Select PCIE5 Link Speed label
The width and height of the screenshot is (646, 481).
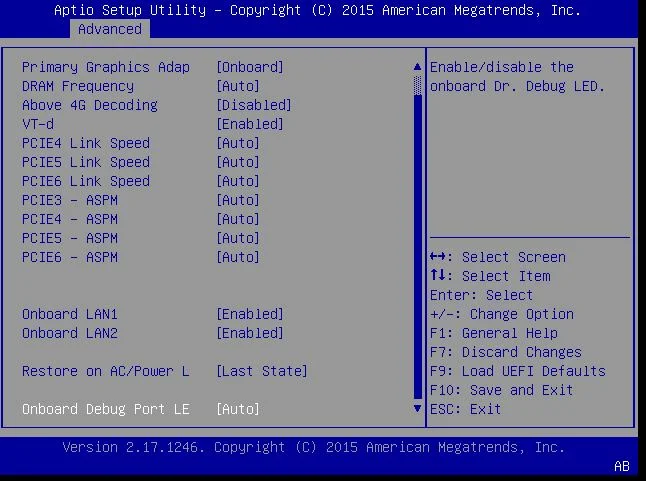point(86,162)
